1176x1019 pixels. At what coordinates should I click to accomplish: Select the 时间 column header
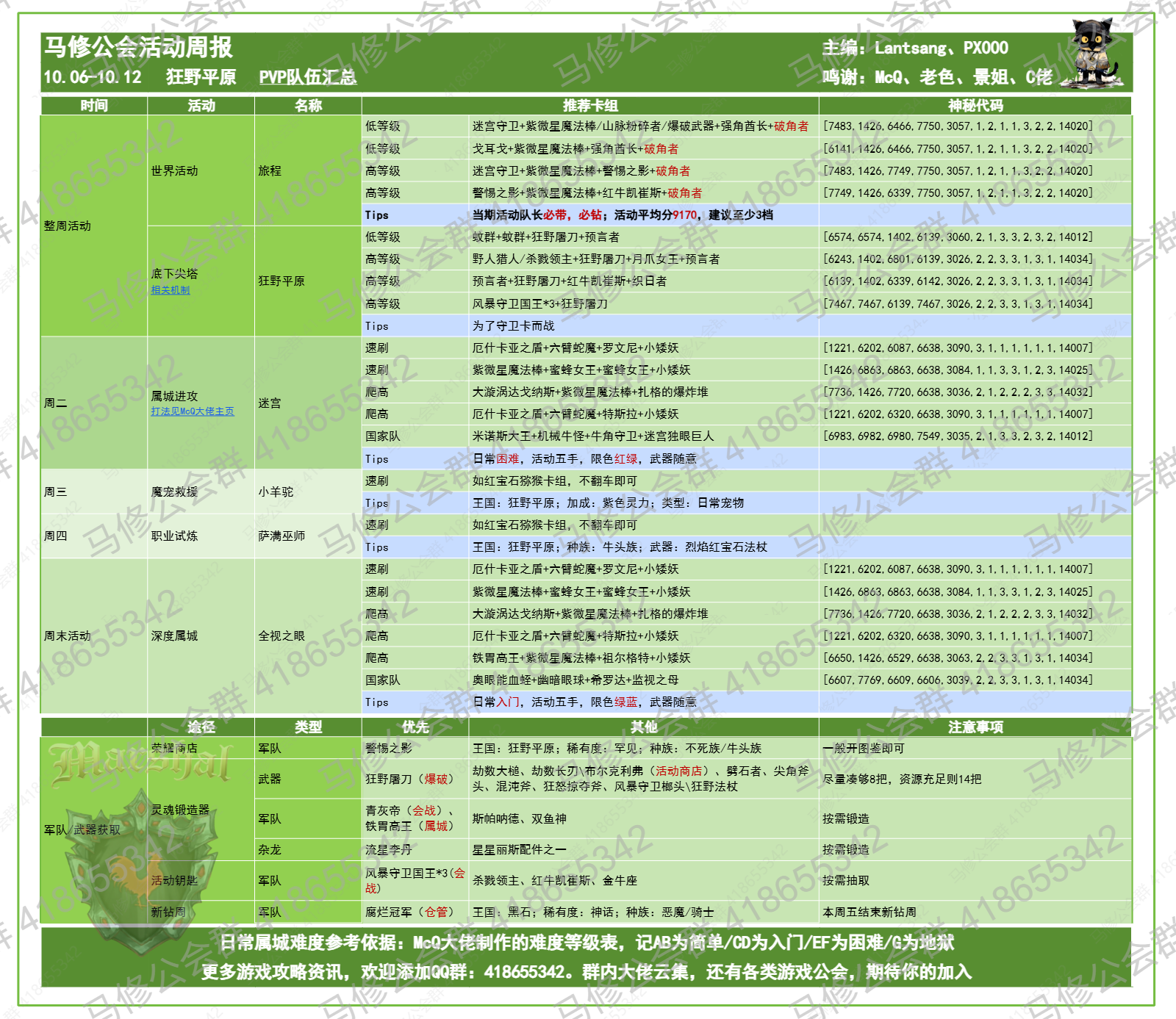pos(96,107)
